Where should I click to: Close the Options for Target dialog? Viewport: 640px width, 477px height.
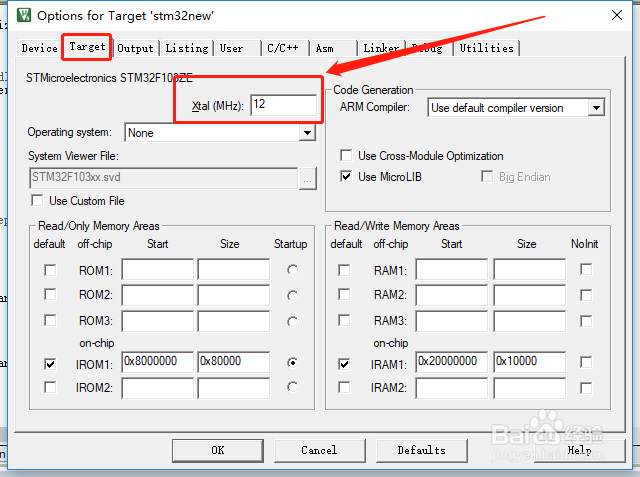[x=617, y=15]
